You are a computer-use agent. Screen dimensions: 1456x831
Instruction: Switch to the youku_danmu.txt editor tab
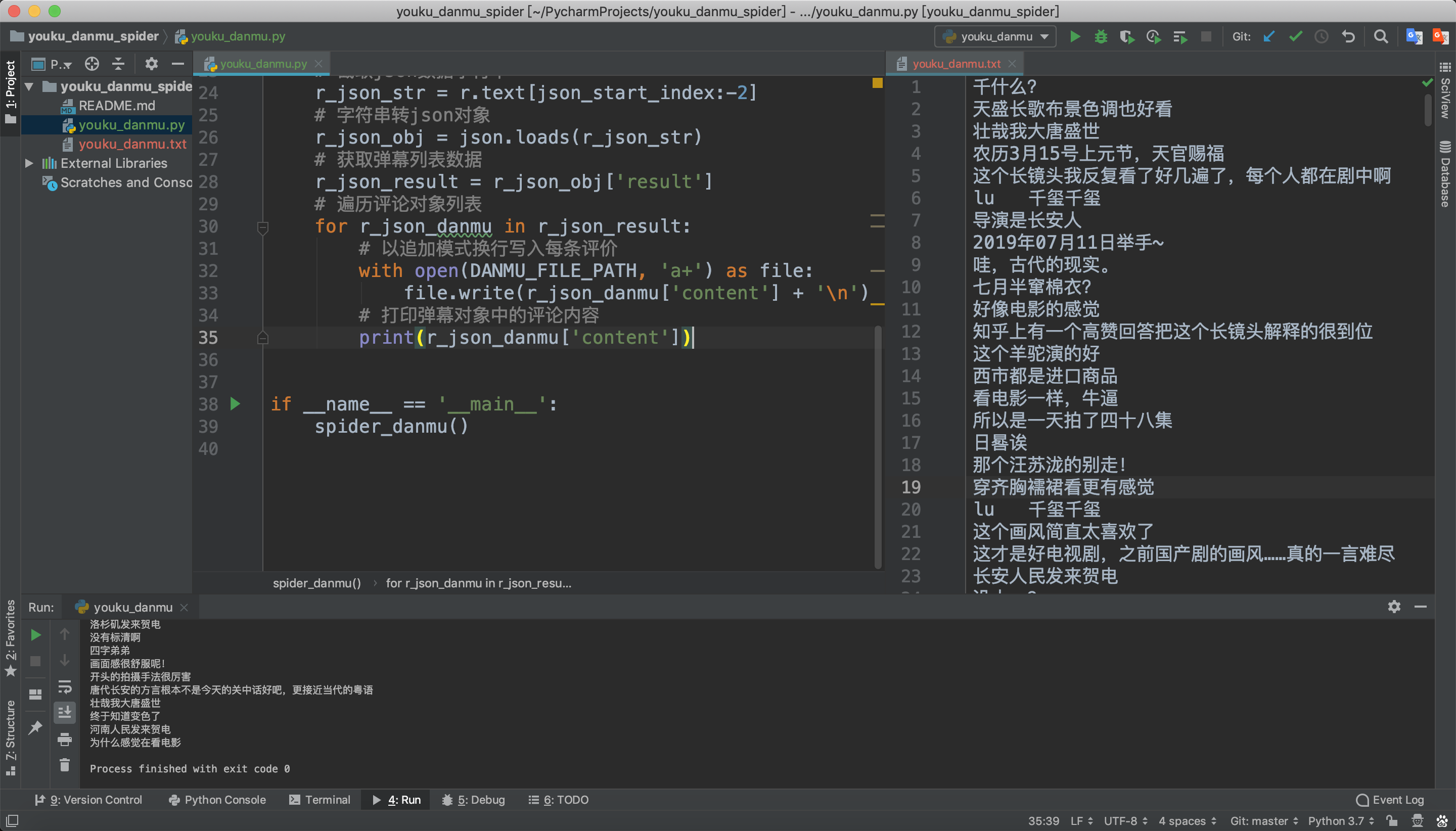coord(955,64)
